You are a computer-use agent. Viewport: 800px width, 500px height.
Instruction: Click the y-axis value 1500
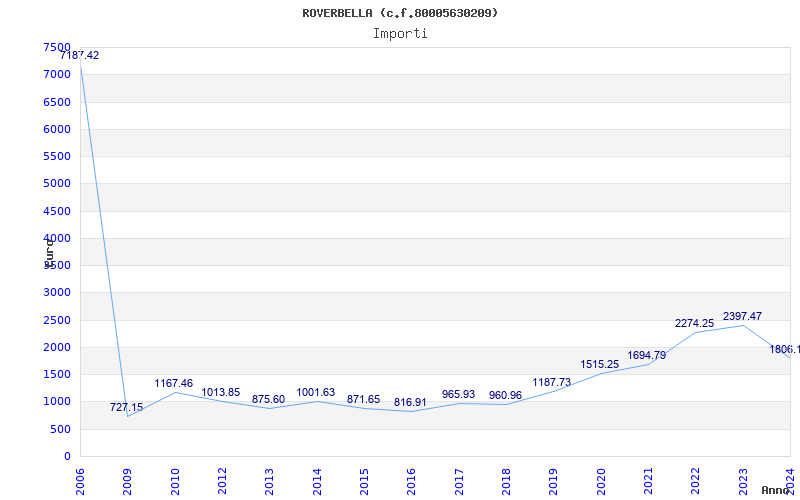point(57,374)
